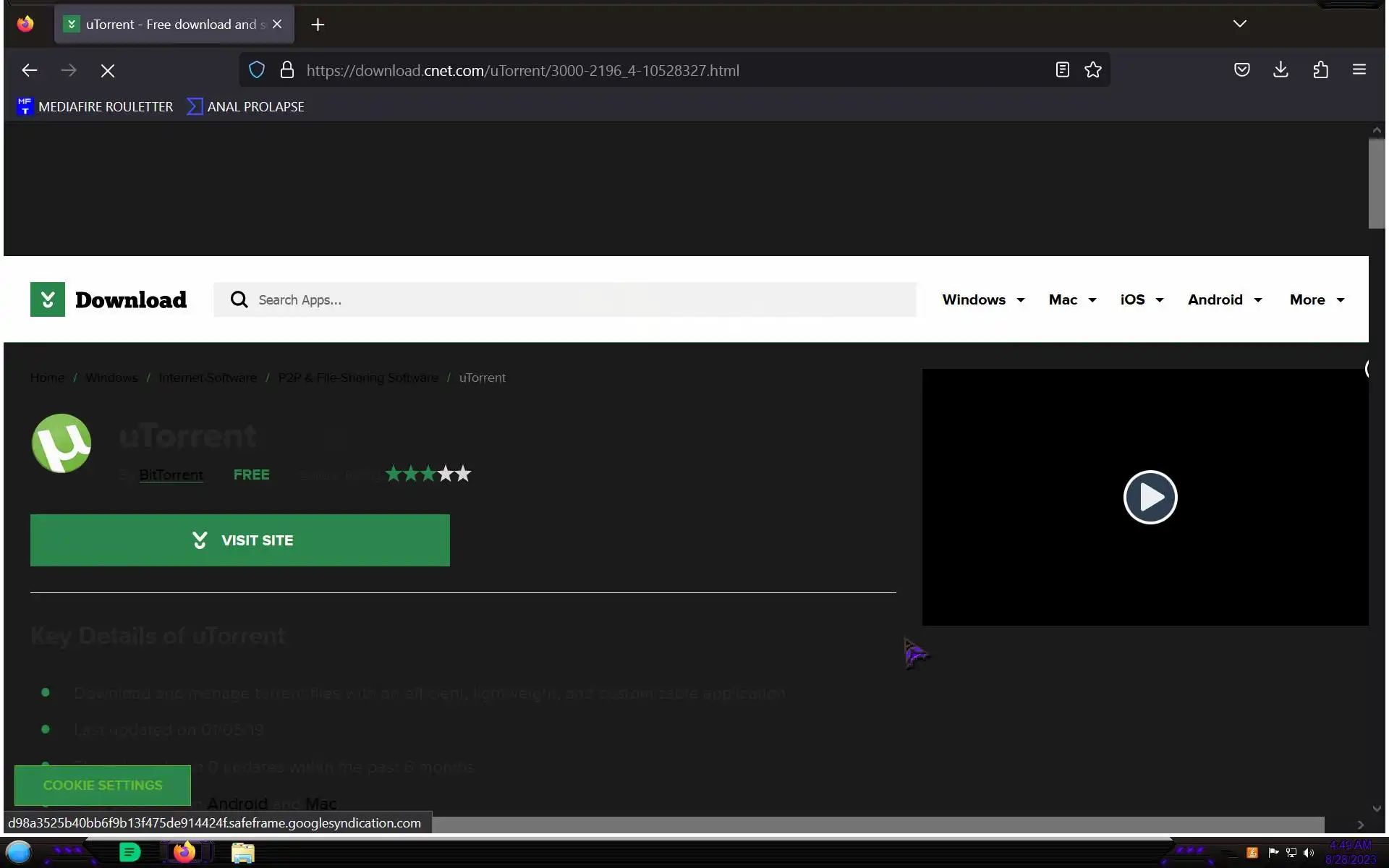This screenshot has height=868, width=1389.
Task: Open the Firefox hamburger application menu
Action: 1359,70
